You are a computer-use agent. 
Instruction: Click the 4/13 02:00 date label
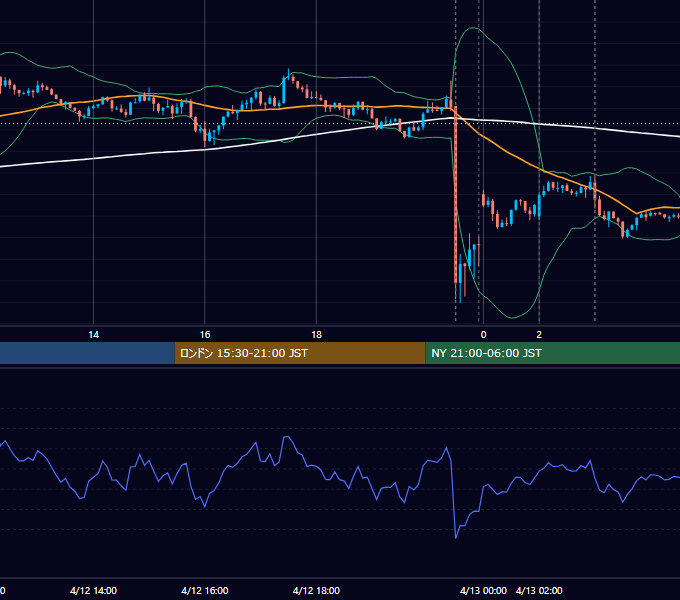click(x=539, y=590)
